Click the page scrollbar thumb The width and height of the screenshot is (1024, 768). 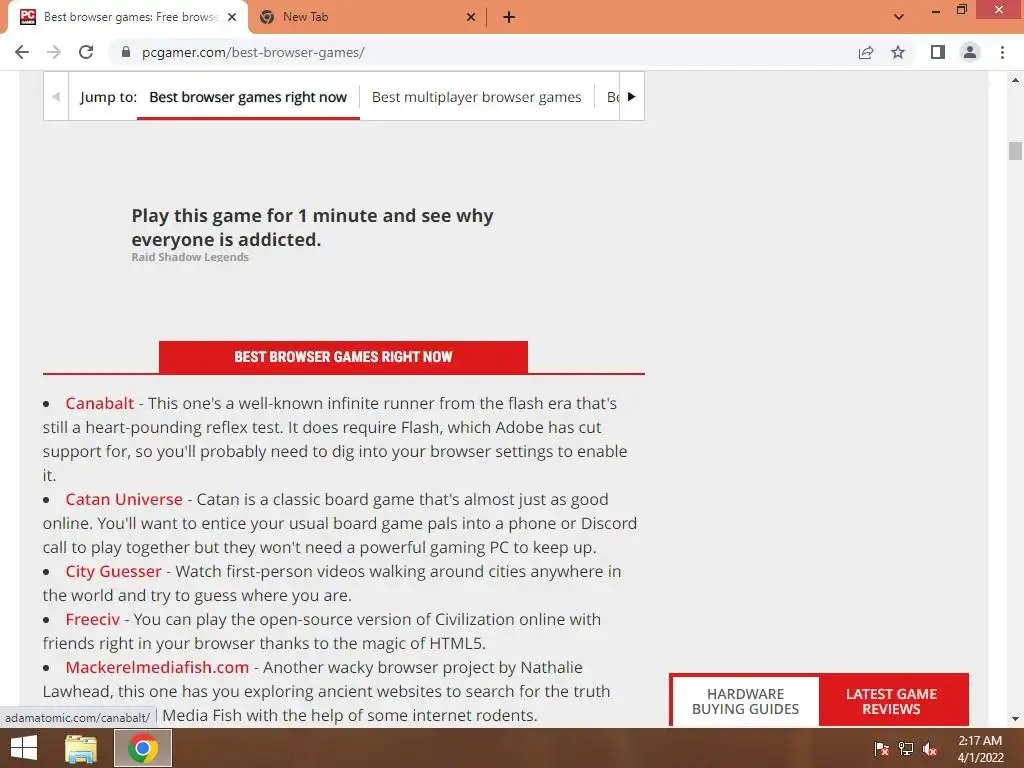(1015, 151)
